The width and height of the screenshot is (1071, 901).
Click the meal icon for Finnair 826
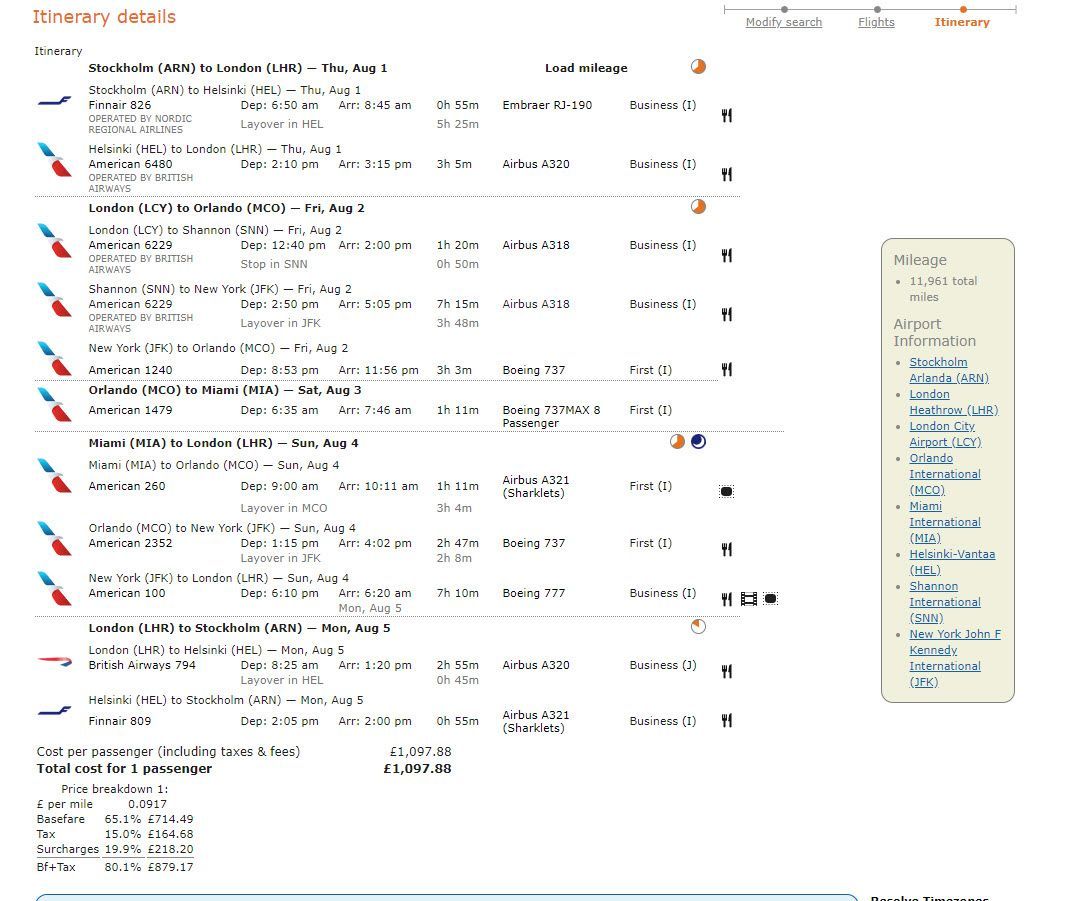point(727,115)
